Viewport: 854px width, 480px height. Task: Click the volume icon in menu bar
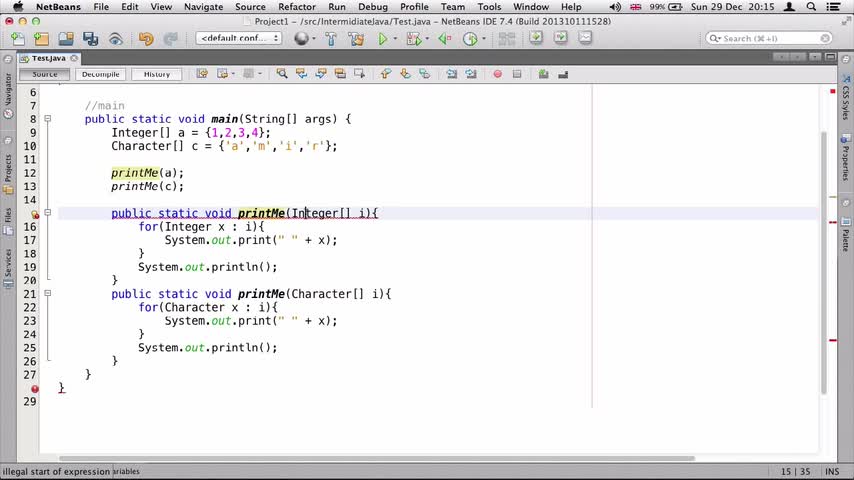[x=615, y=7]
